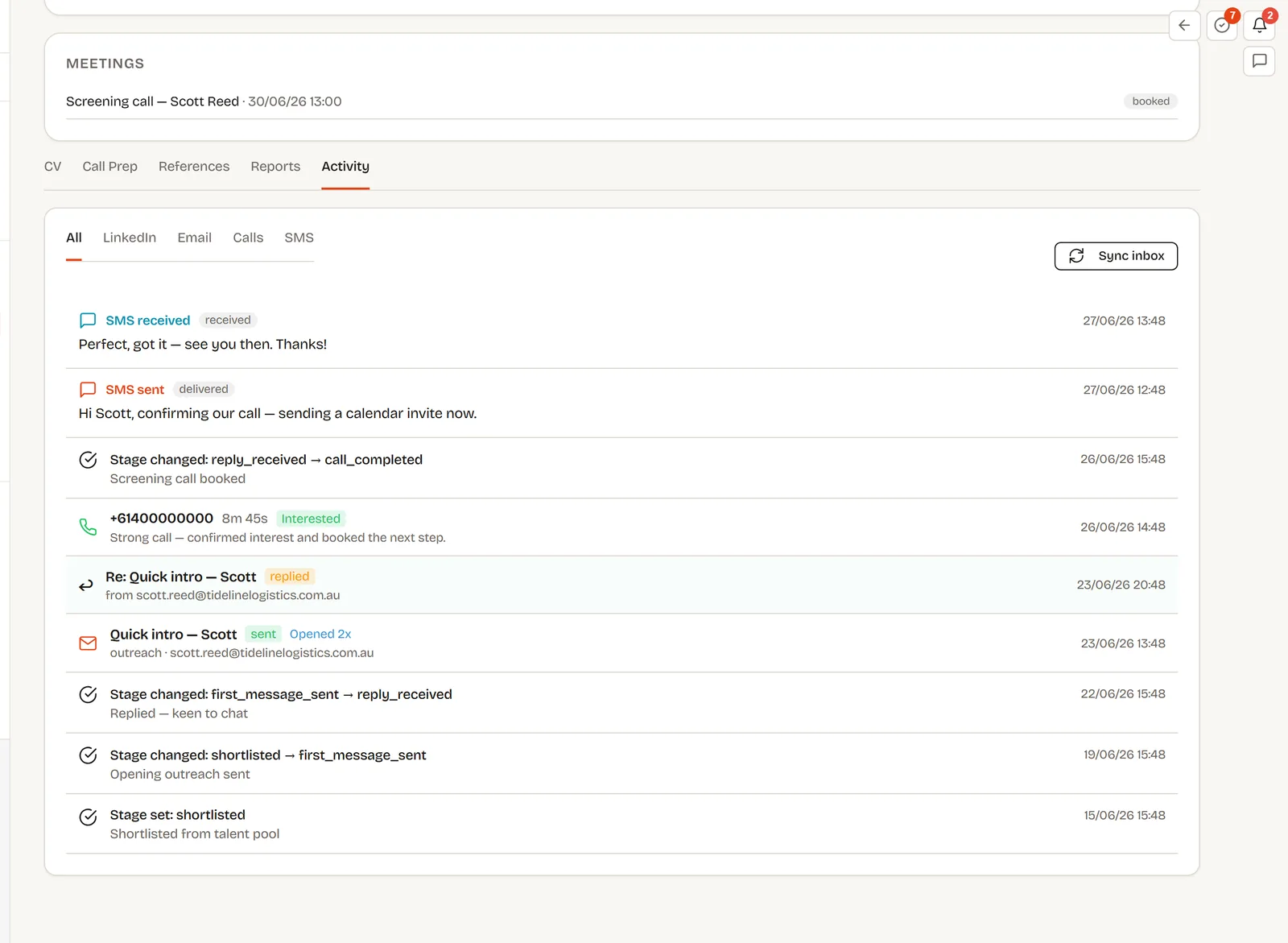Select the 'Hi Scott, confirming our call' message text
This screenshot has width=1288, height=943.
(278, 414)
